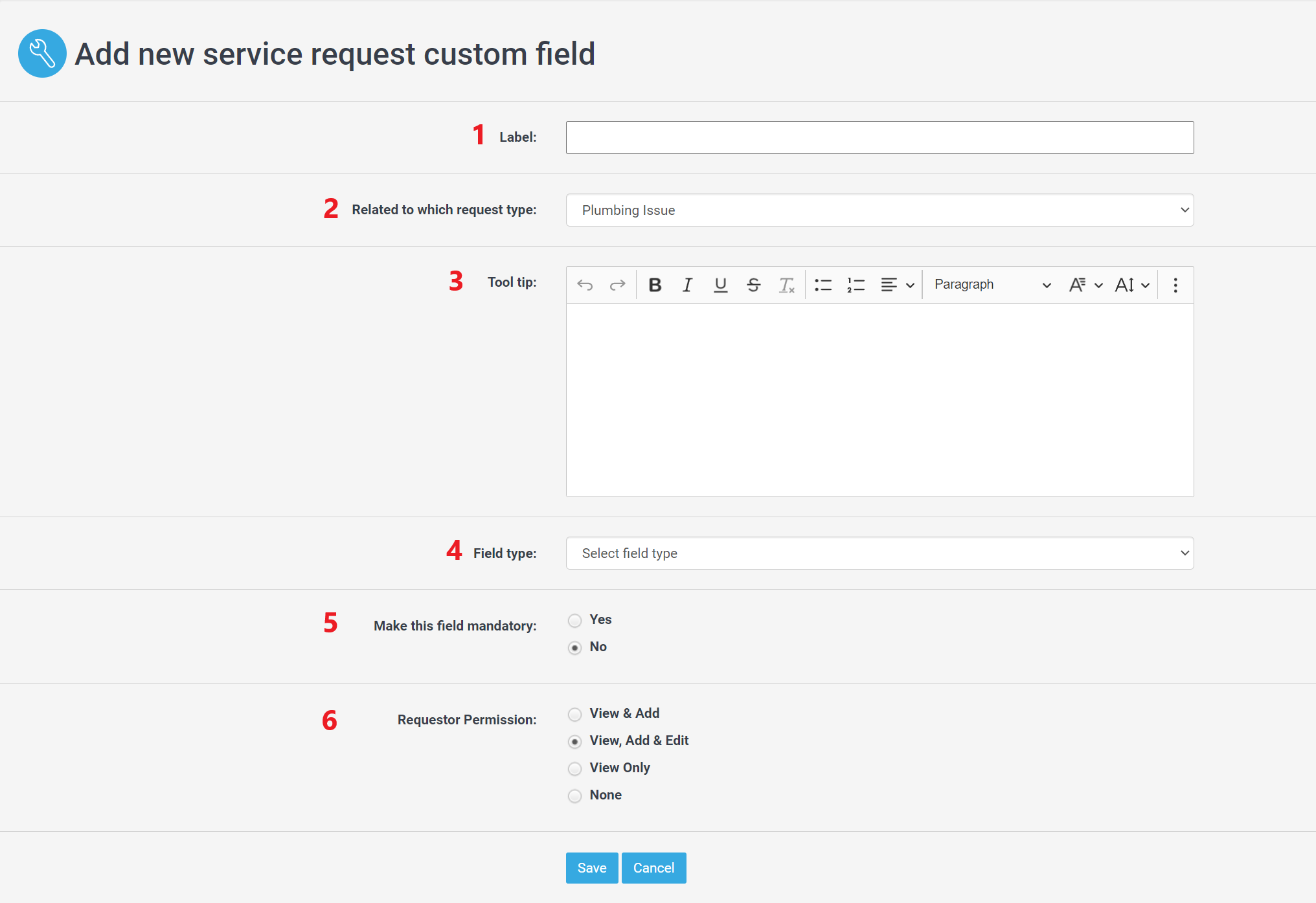Insert a bulleted list
This screenshot has height=903, width=1316.
823,285
